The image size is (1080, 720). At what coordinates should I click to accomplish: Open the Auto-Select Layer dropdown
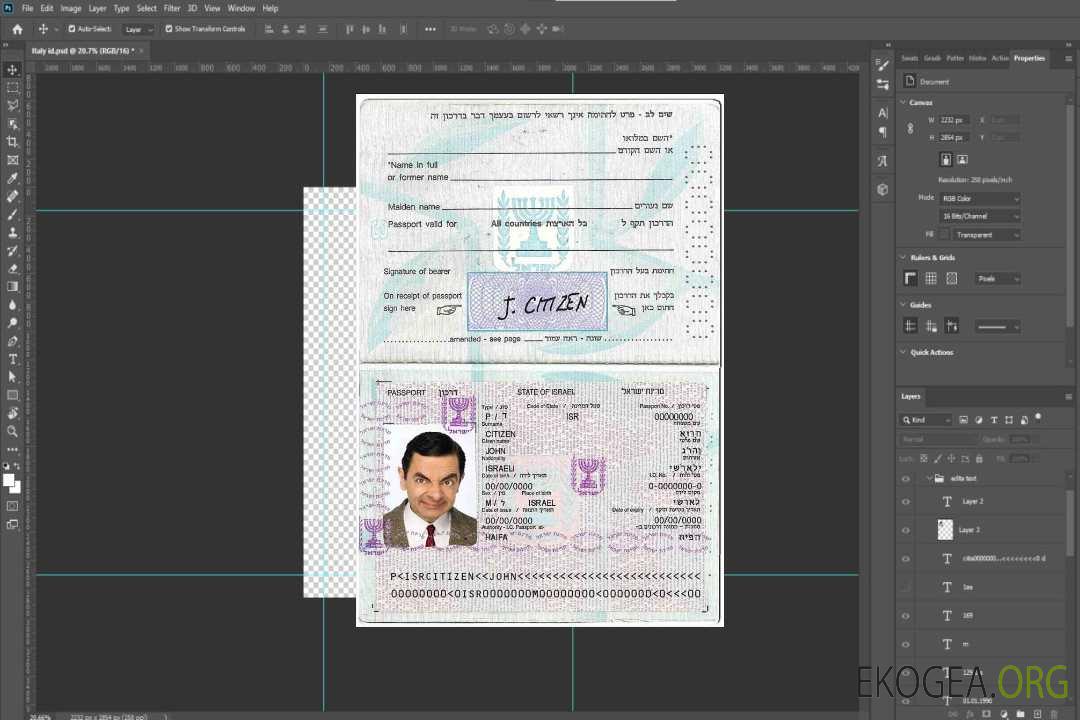pos(139,29)
